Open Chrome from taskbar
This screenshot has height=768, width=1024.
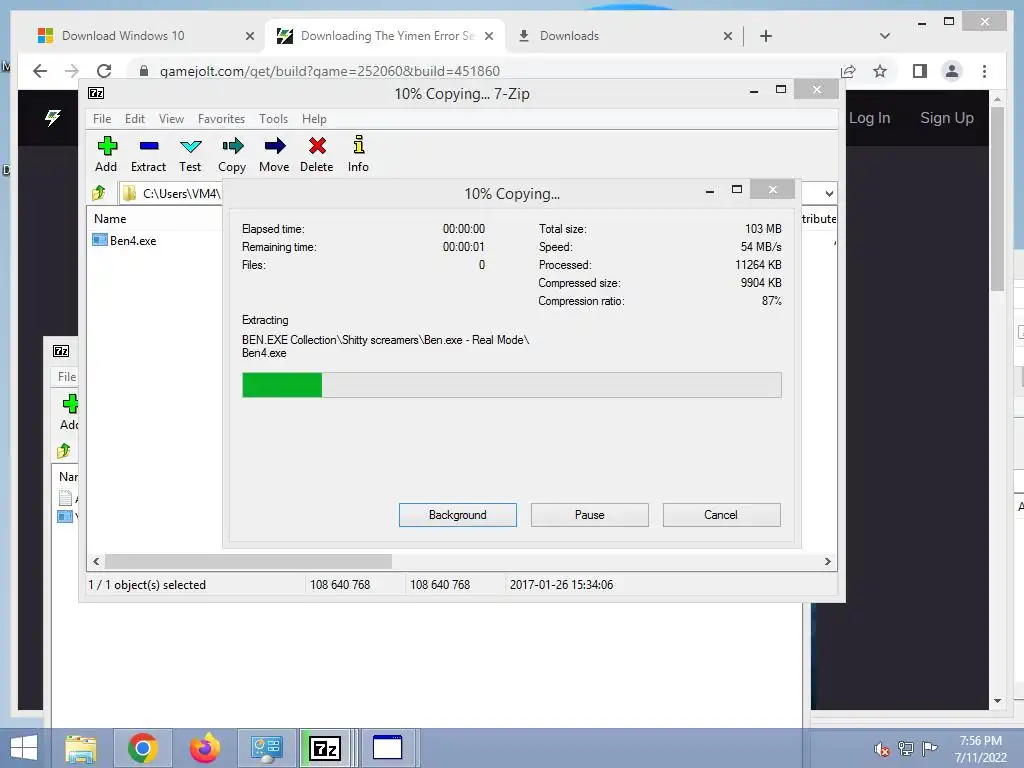click(142, 748)
